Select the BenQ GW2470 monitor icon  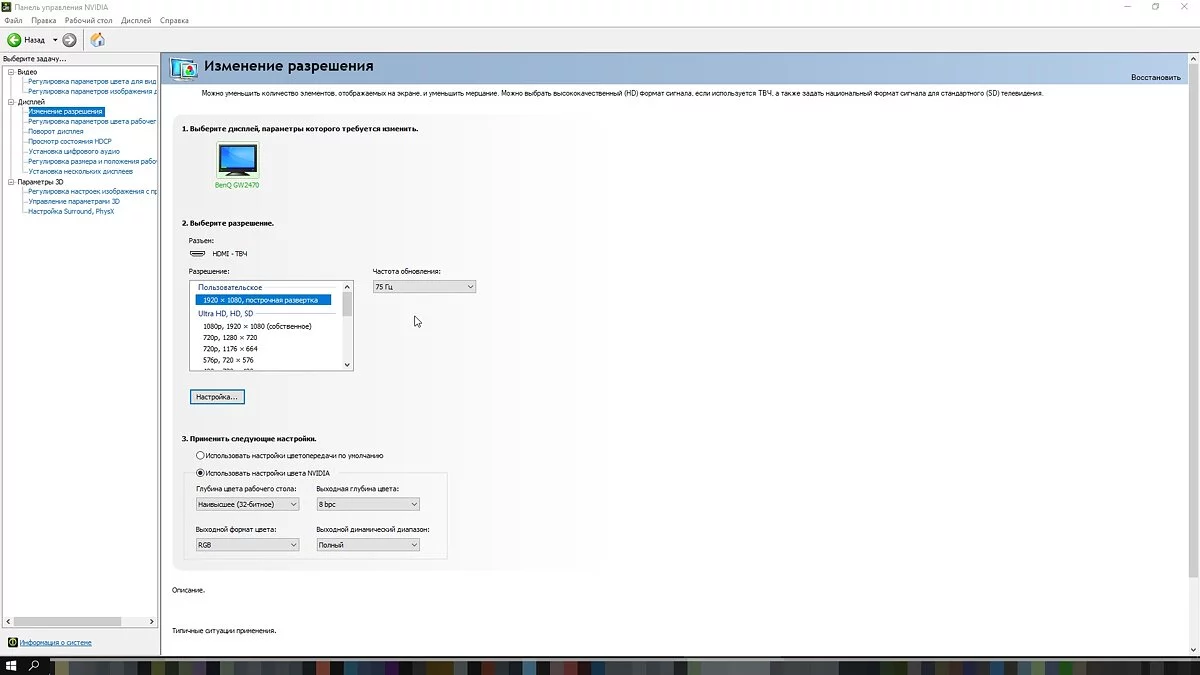click(237, 160)
